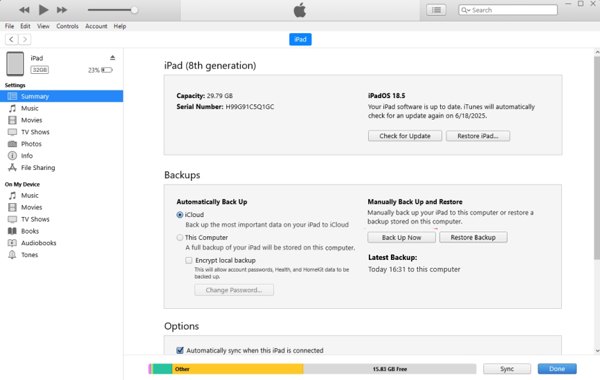The height and width of the screenshot is (380, 600).
Task: Adjust the volume slider knob
Action: pos(134,10)
